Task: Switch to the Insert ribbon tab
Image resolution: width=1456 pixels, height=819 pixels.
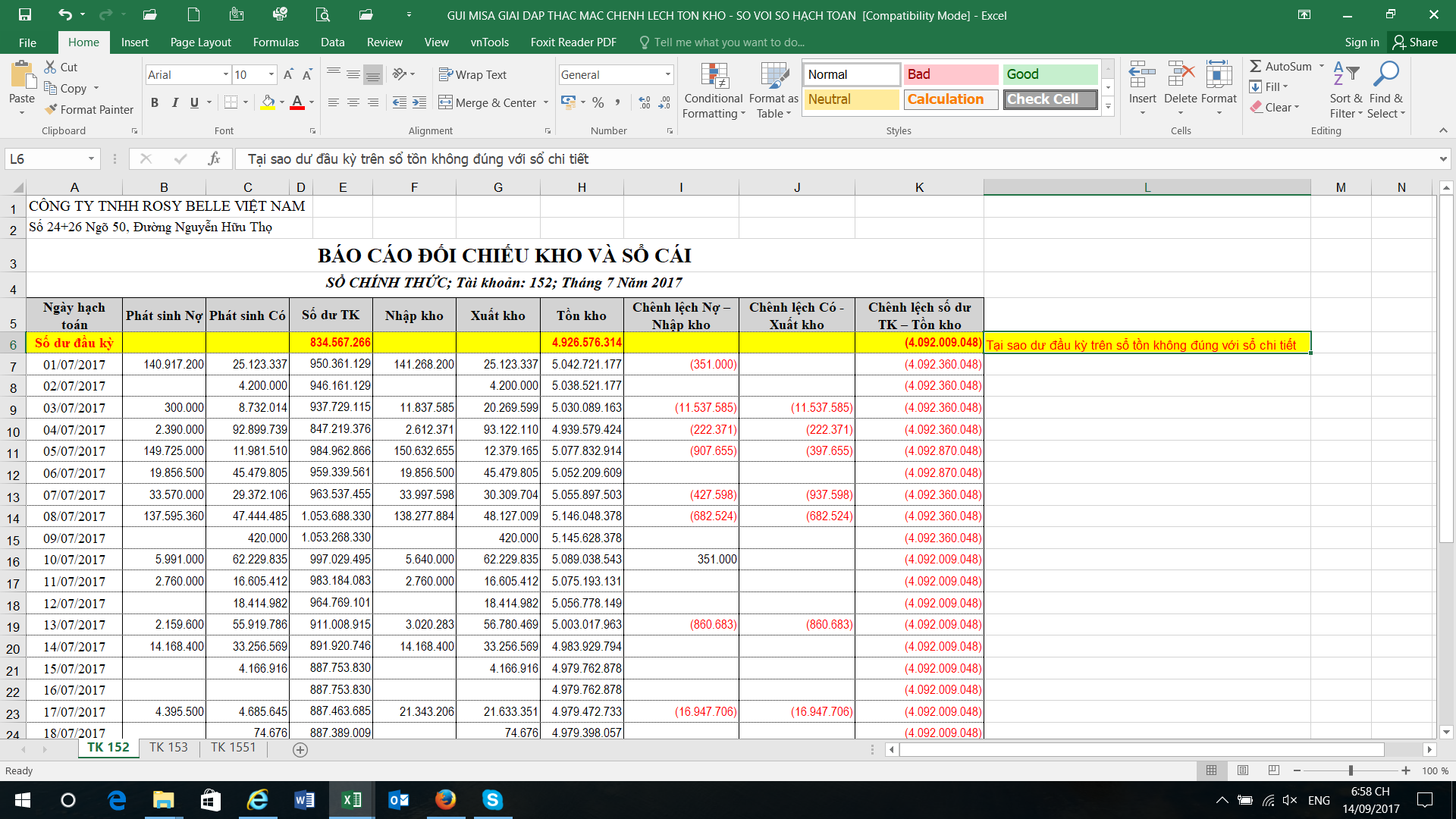Action: pyautogui.click(x=134, y=42)
